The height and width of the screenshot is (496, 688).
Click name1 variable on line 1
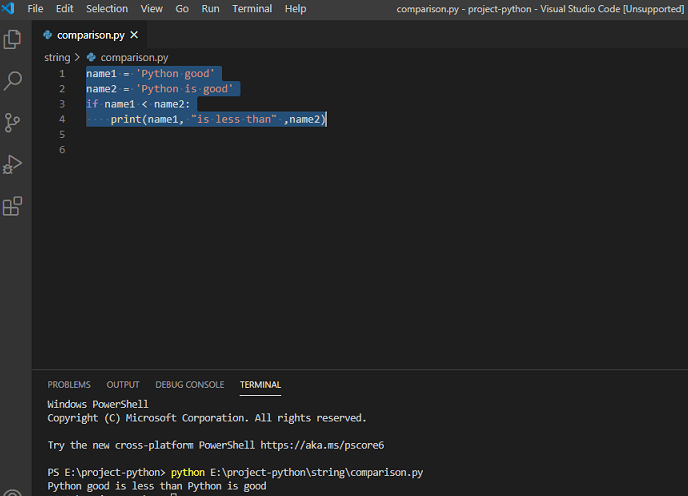(101, 74)
